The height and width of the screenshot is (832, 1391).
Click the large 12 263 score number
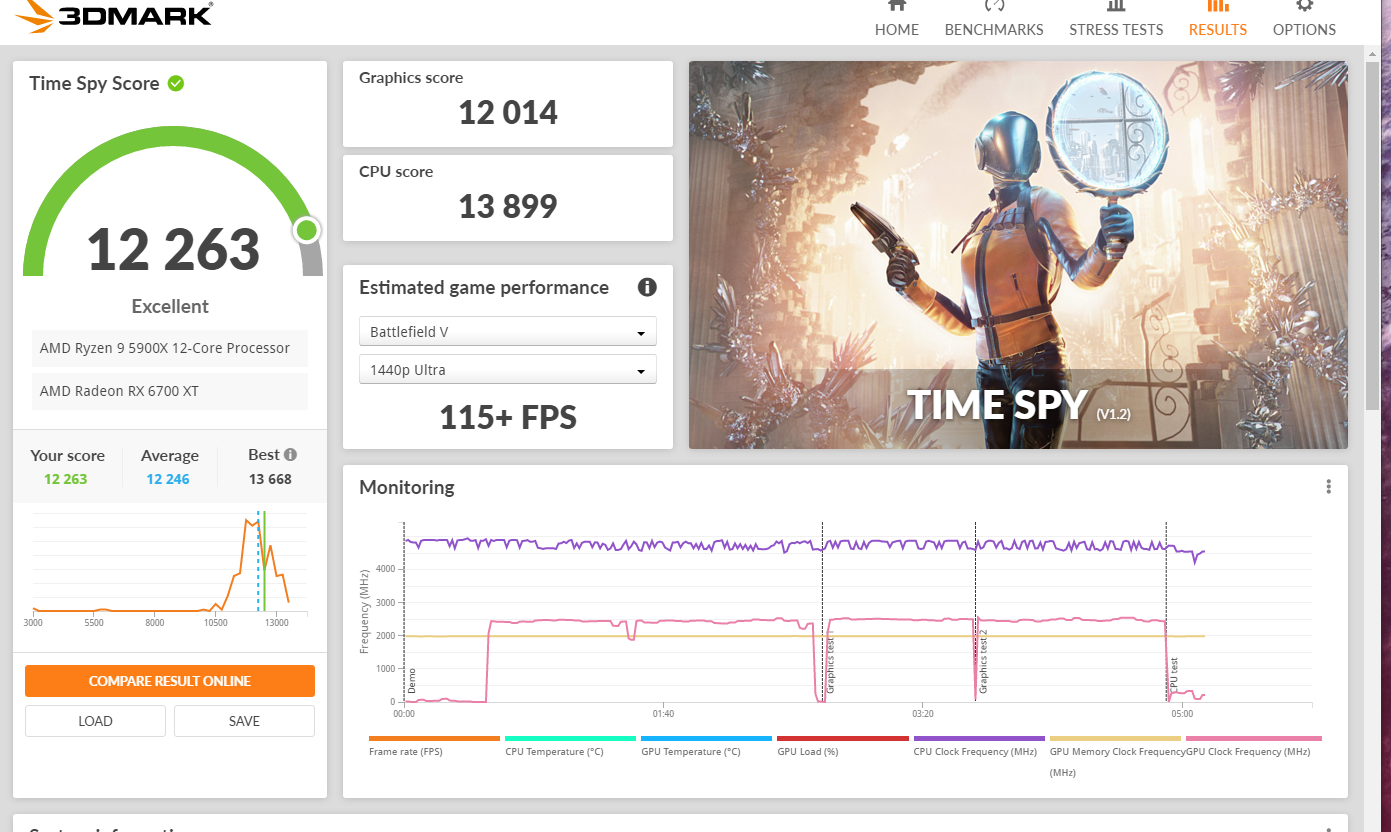[x=173, y=249]
